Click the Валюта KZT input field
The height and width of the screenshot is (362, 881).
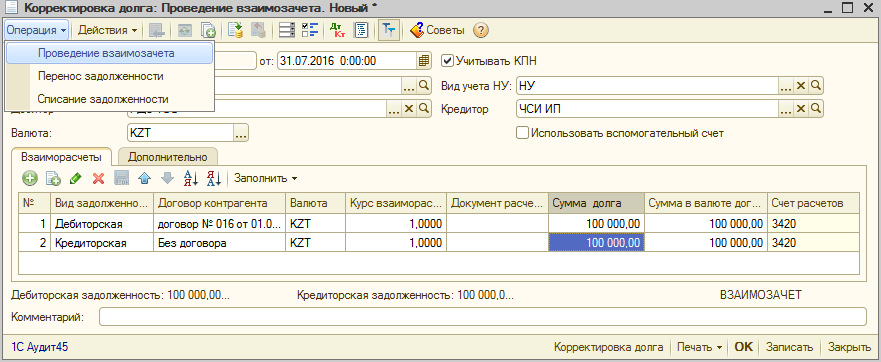(x=180, y=133)
